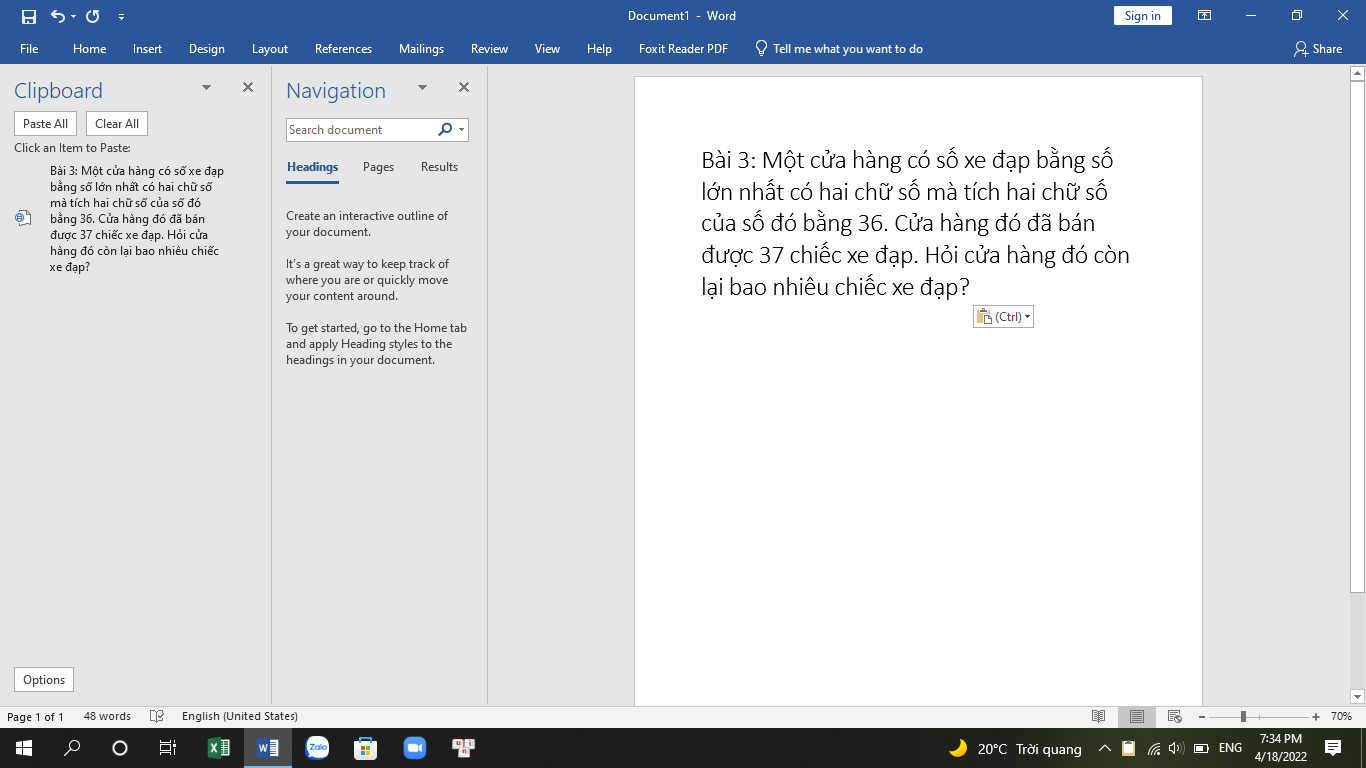
Task: Open Clipboard pane task options dropdown
Action: (206, 88)
